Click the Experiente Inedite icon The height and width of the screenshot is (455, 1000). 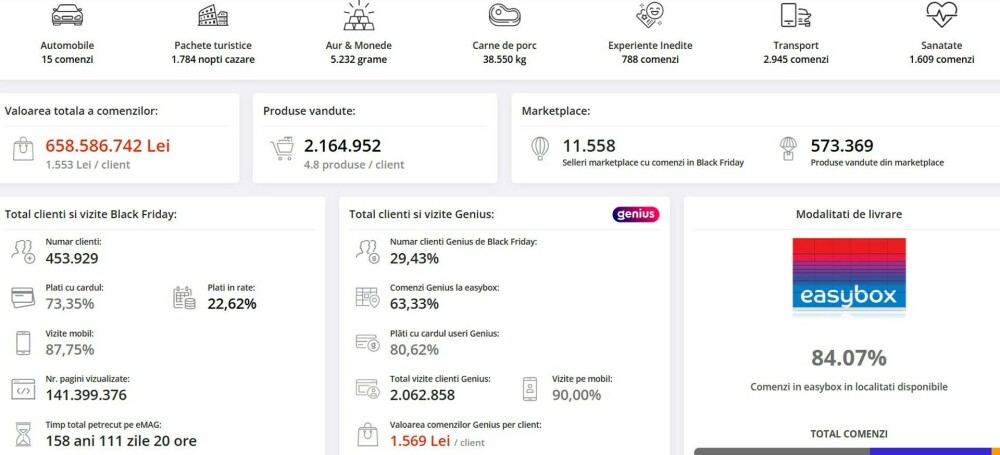(x=650, y=15)
